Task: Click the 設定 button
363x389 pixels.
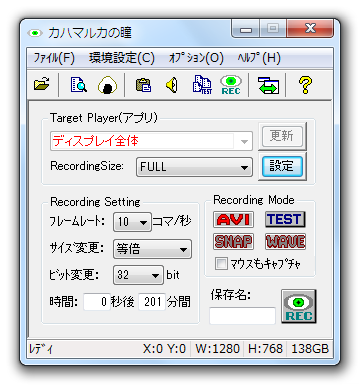Action: [282, 166]
